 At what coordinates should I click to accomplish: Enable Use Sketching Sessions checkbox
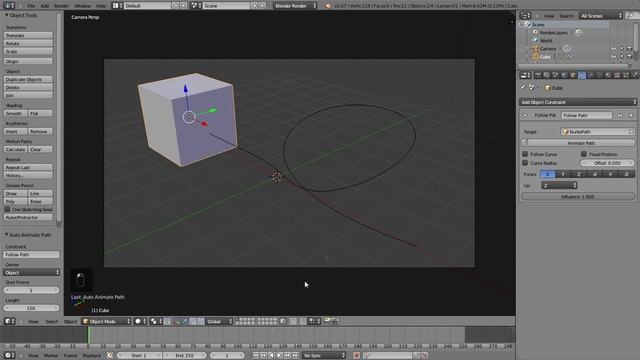[x=7, y=209]
